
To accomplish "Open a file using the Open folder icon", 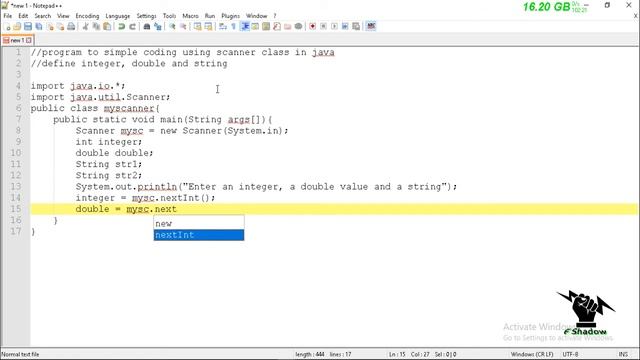I will (x=17, y=27).
